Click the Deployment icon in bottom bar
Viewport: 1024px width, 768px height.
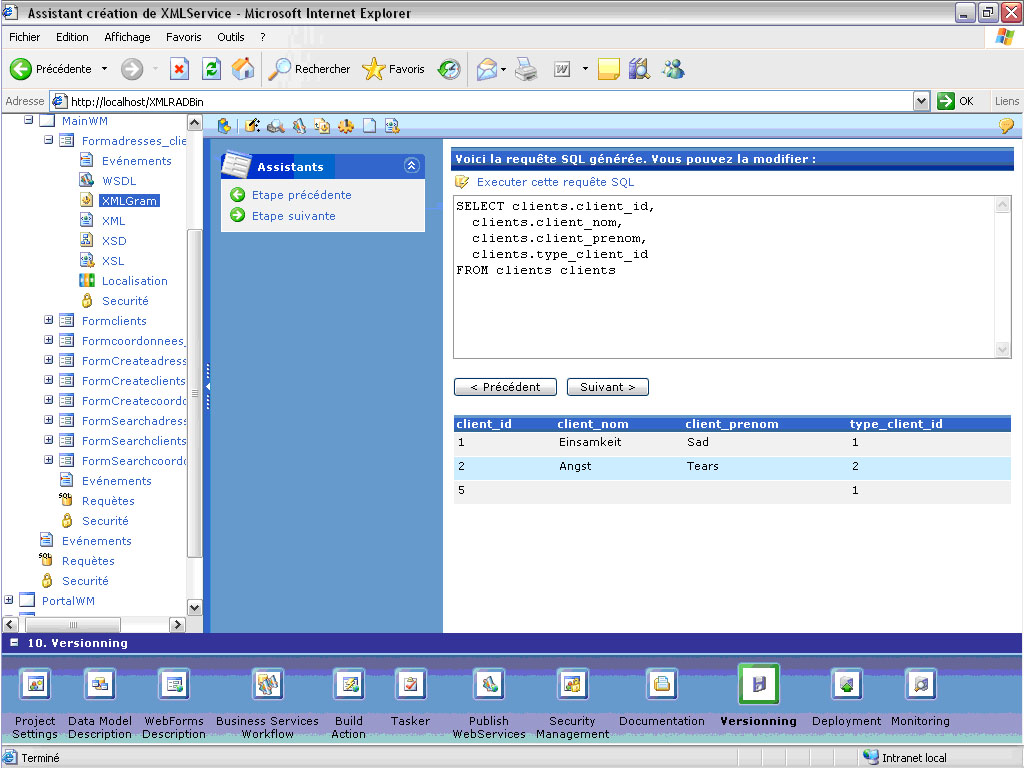click(x=846, y=685)
